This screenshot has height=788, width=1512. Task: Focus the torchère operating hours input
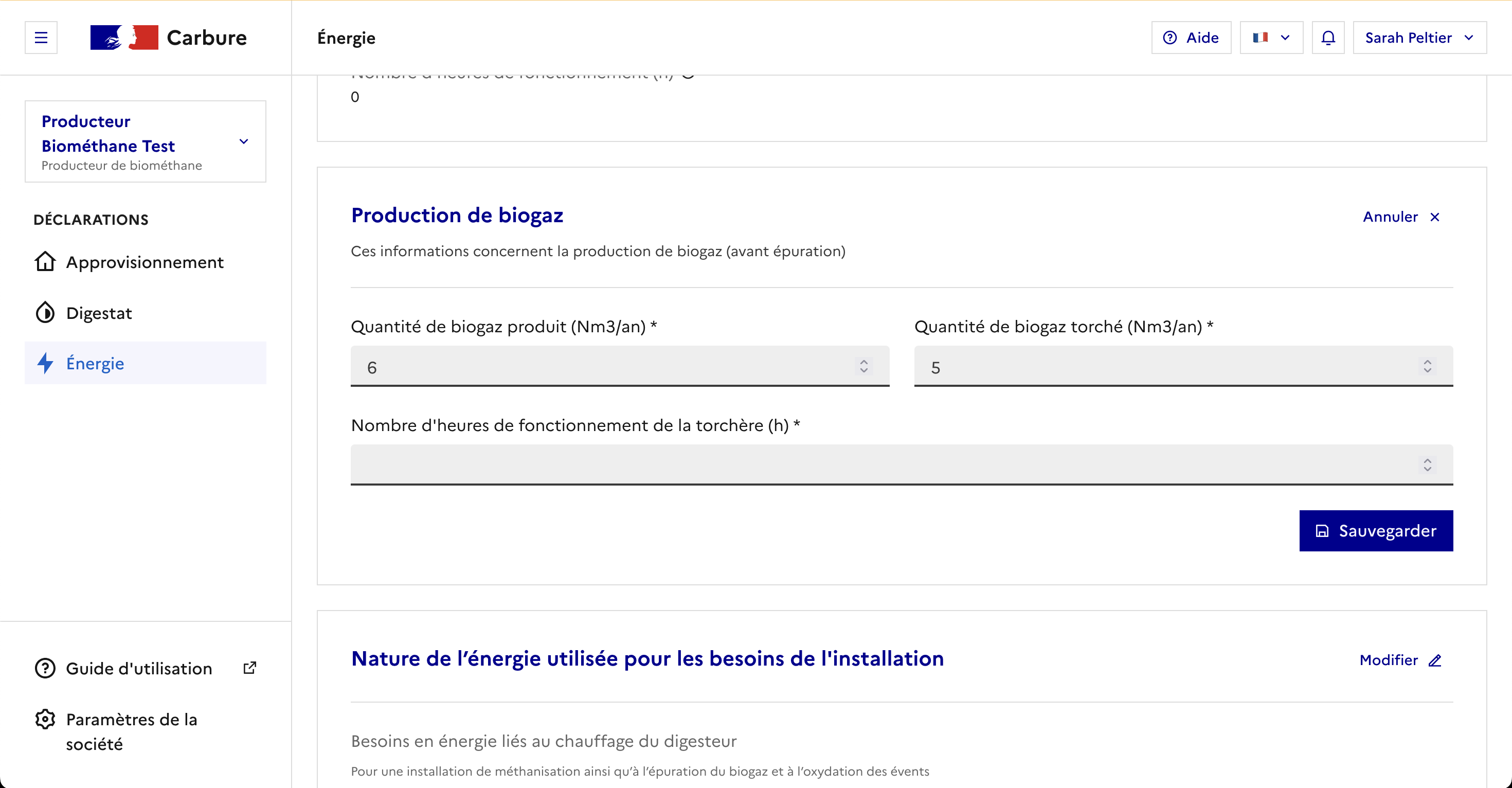(x=880, y=464)
